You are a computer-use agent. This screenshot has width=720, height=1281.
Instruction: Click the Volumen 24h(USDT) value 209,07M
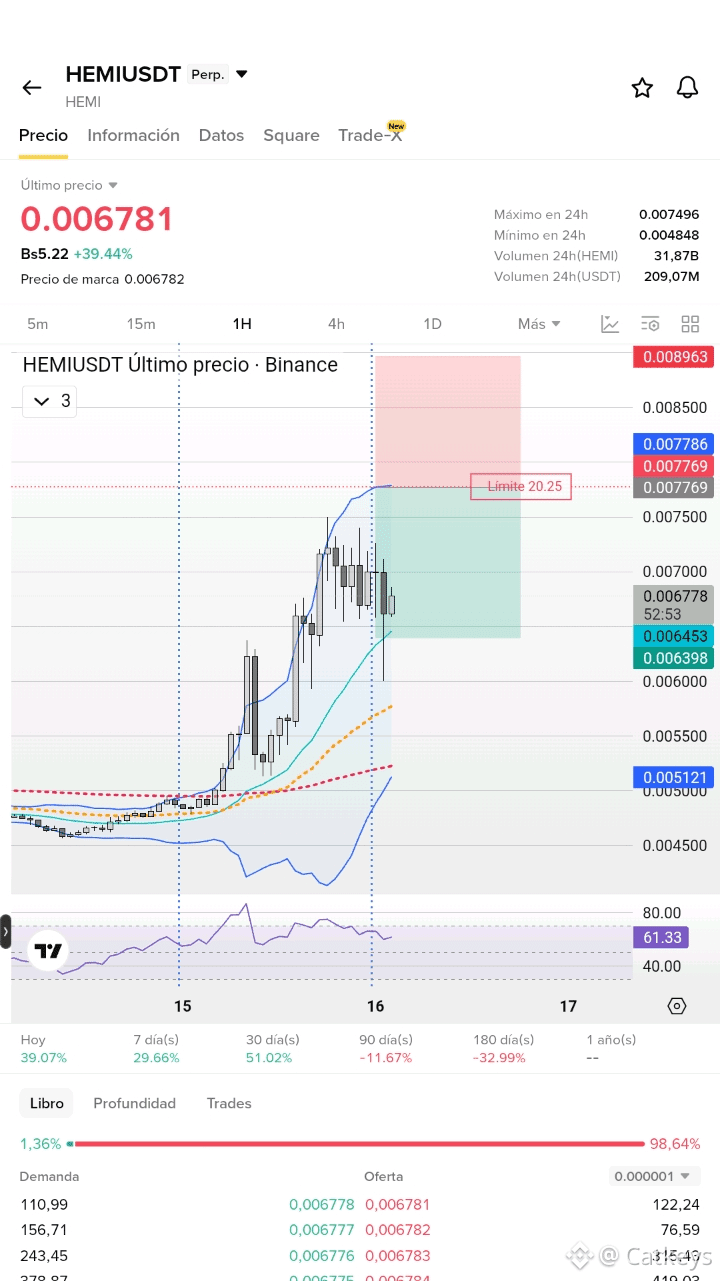point(671,276)
